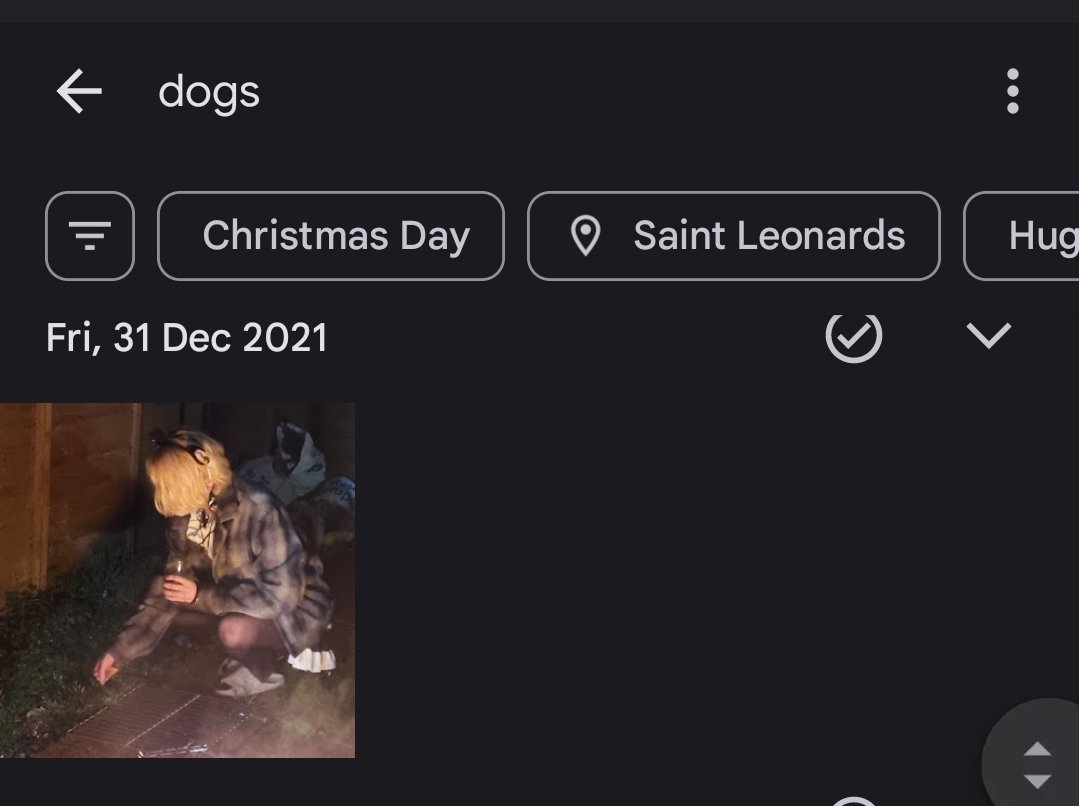Collapse the Fri, 31 Dec 2021 section

coord(989,336)
